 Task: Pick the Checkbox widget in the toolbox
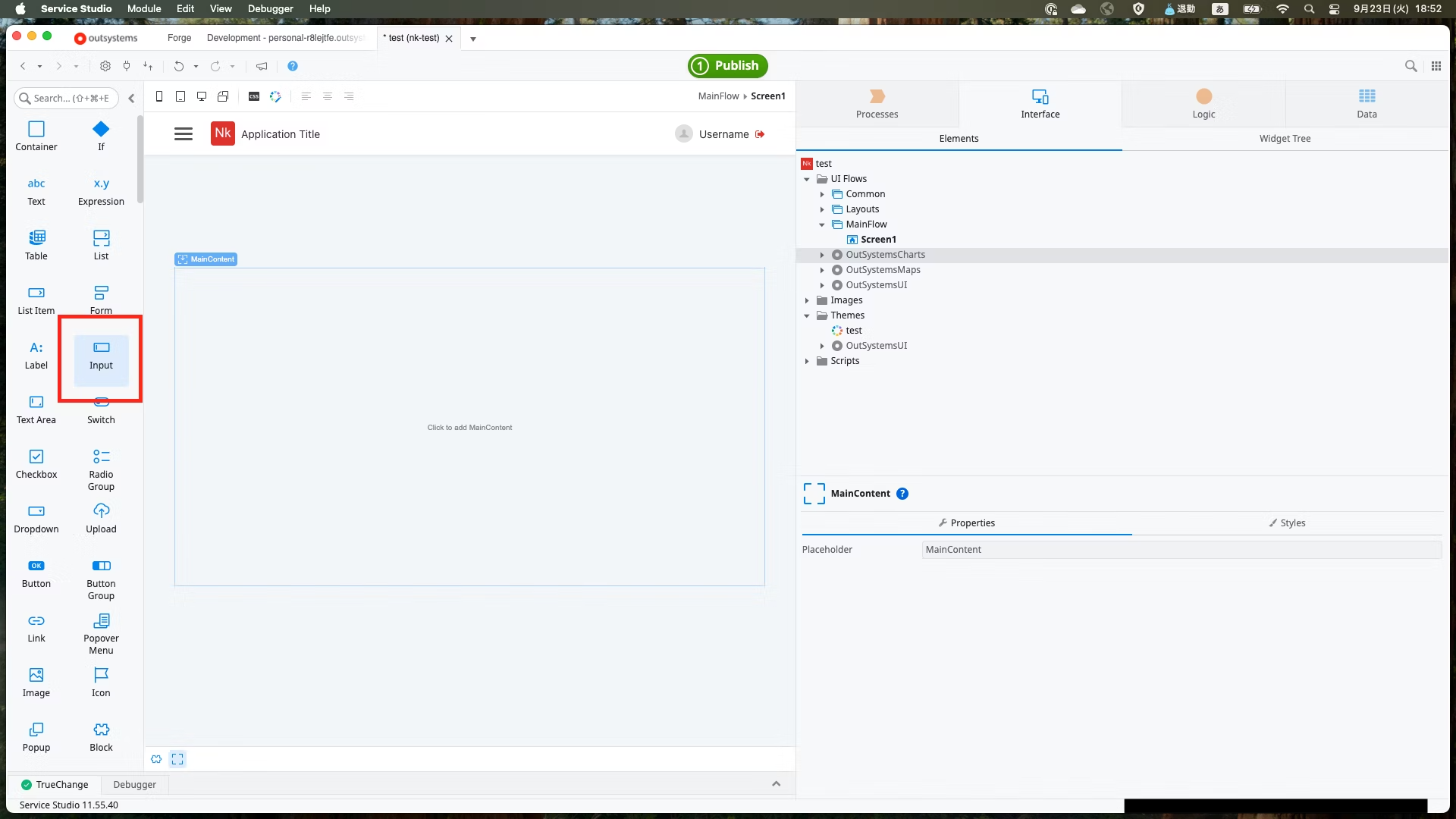[x=36, y=463]
